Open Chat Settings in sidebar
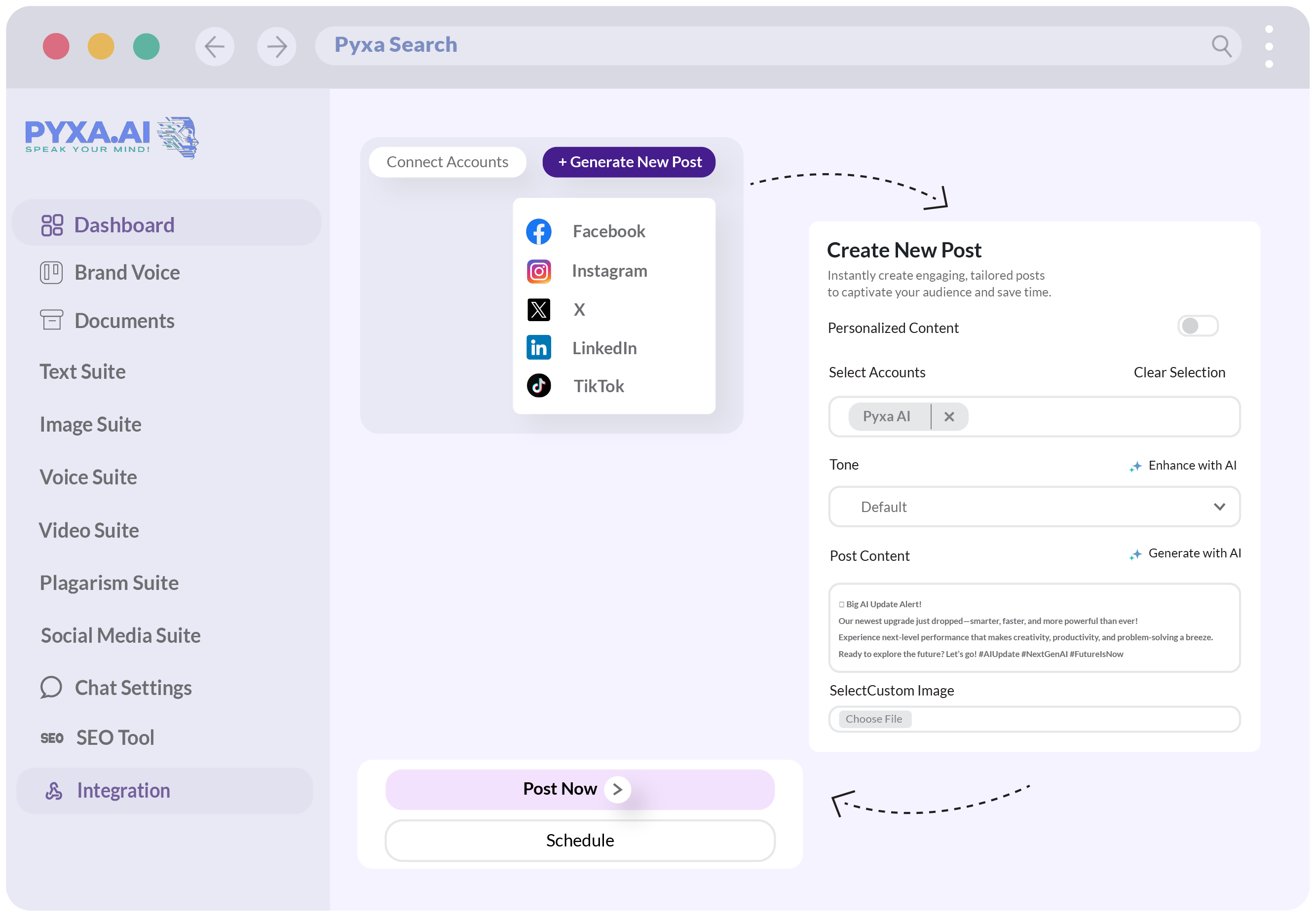Viewport: 1316px width, 917px height. [133, 688]
